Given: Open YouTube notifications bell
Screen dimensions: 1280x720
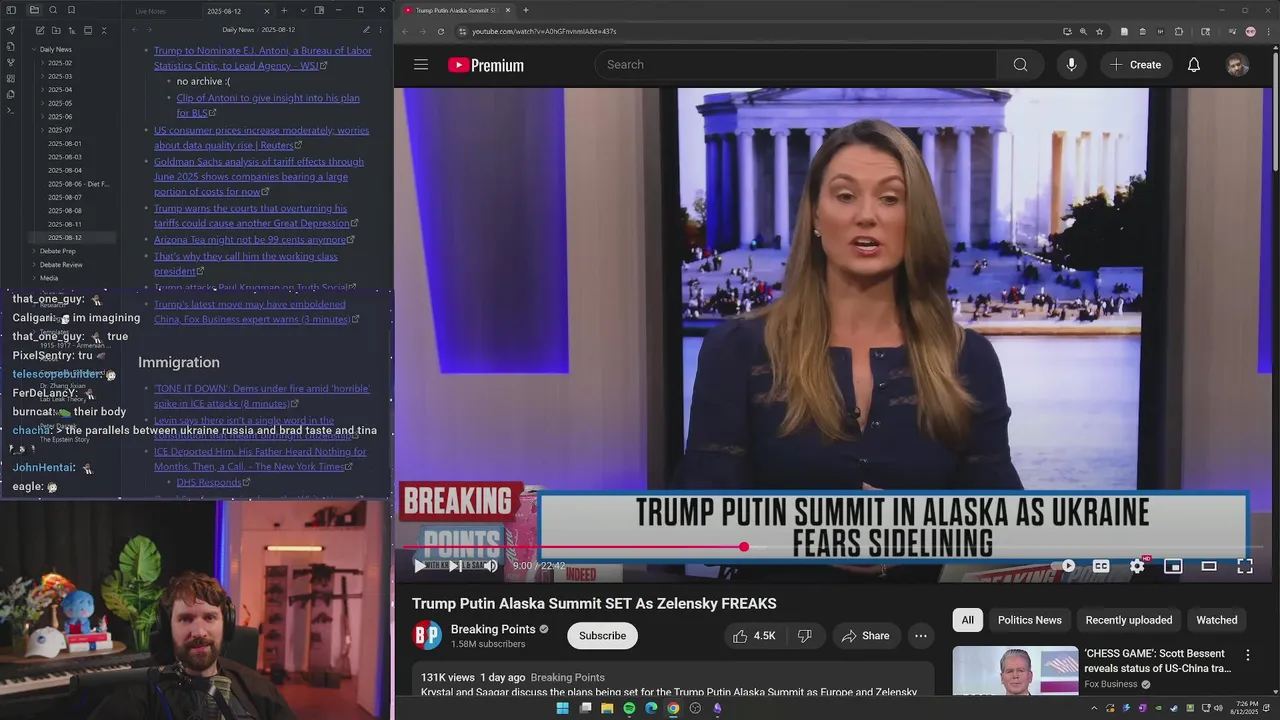Looking at the screenshot, I should click(1194, 64).
